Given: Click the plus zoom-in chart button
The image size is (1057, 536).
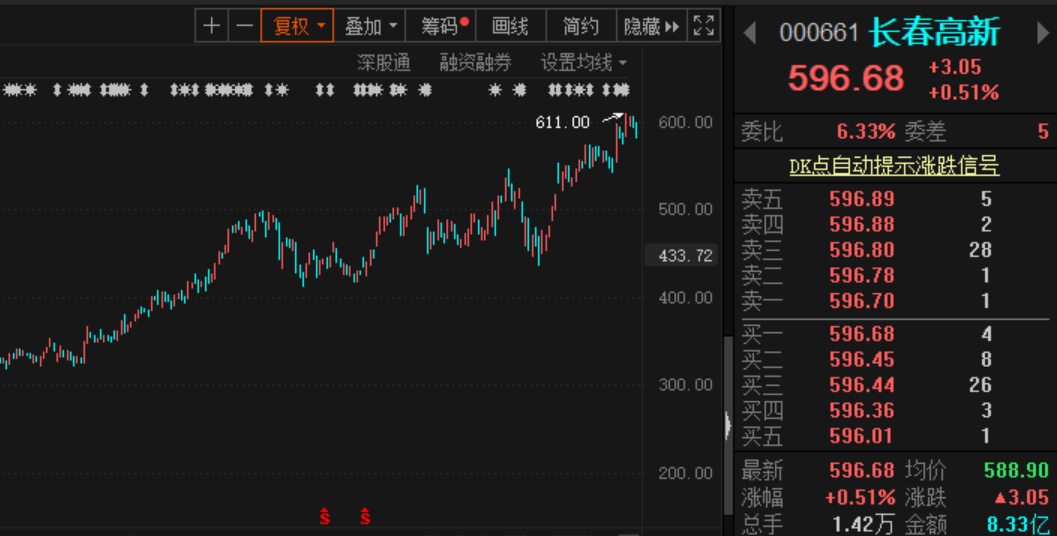Looking at the screenshot, I should click(x=211, y=26).
